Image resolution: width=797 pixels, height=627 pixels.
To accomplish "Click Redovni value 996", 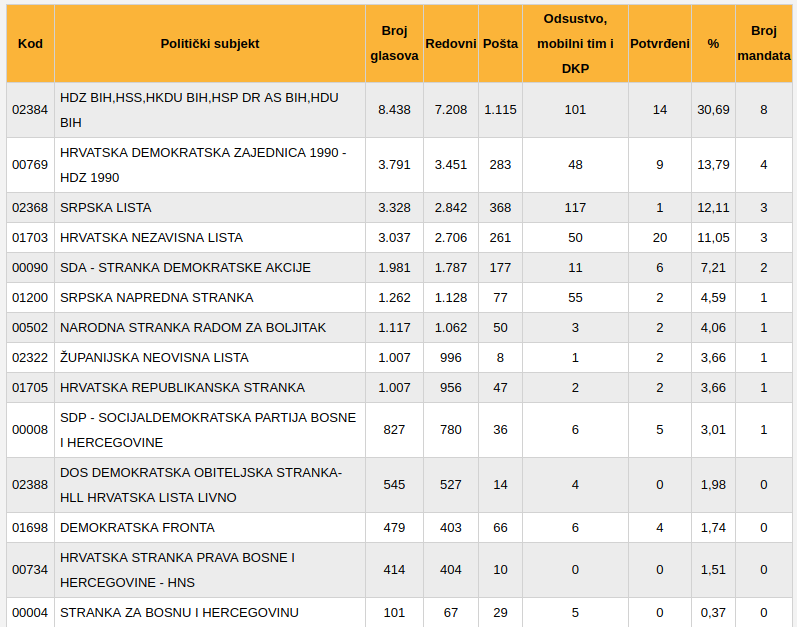I will pos(450,357).
